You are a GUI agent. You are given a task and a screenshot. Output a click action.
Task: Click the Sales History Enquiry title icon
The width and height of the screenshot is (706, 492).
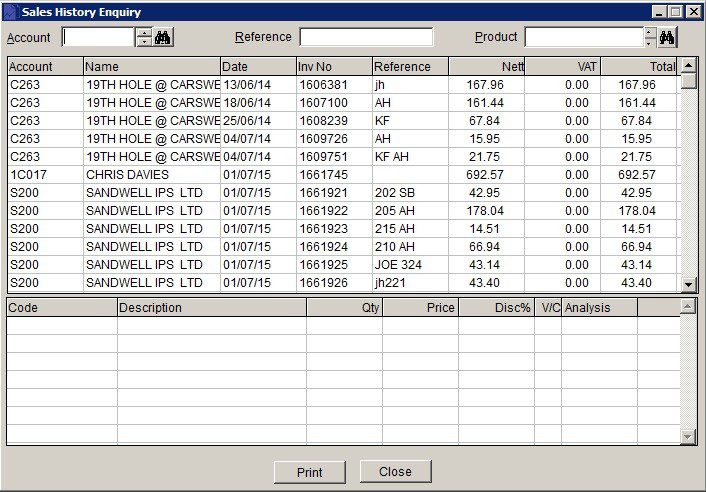[x=12, y=12]
